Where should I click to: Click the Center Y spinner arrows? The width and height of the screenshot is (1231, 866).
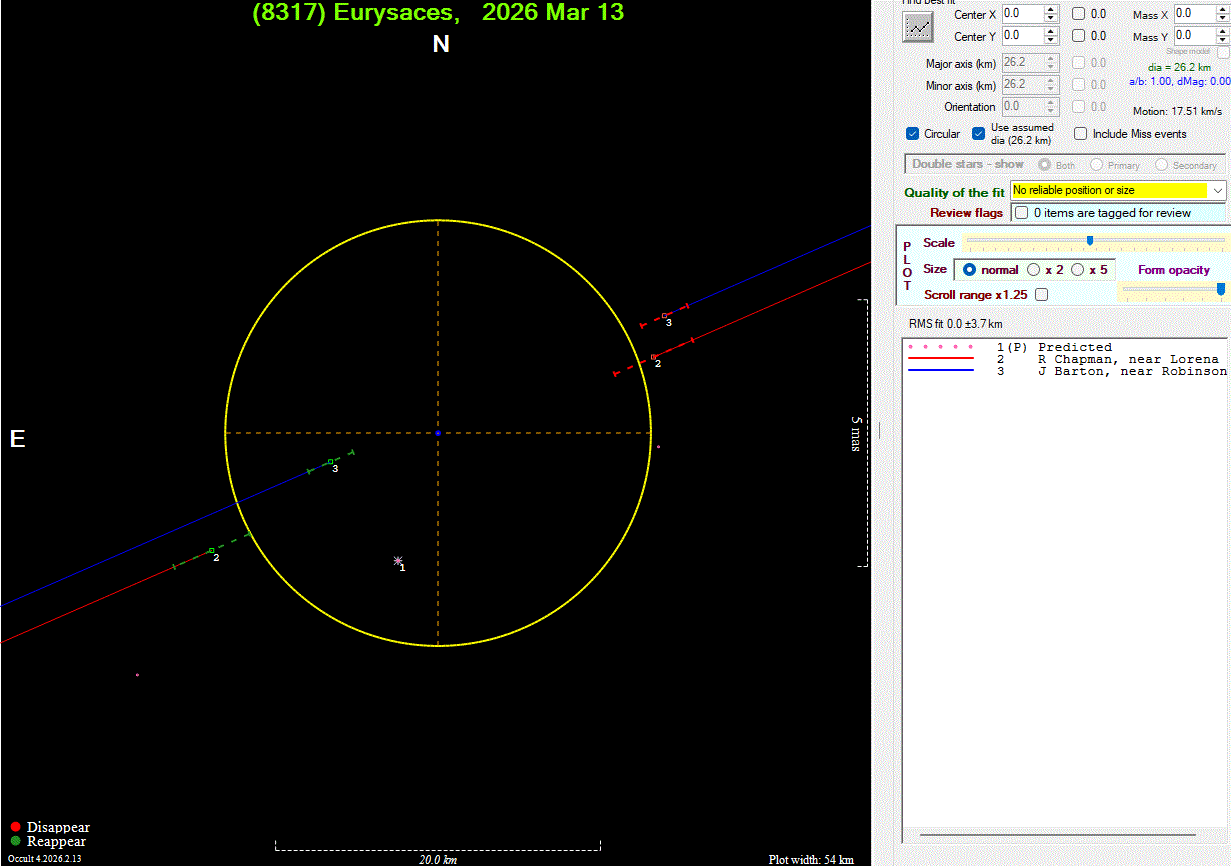pyautogui.click(x=1050, y=36)
